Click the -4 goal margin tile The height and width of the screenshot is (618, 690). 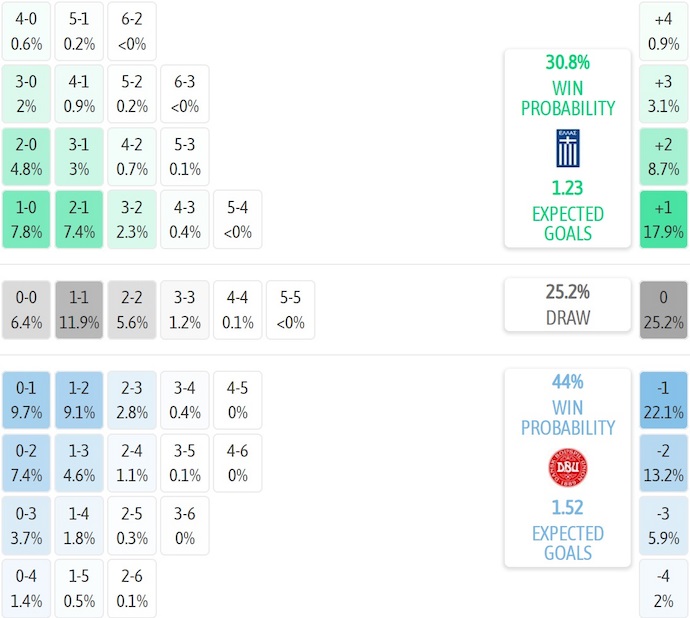tap(663, 589)
